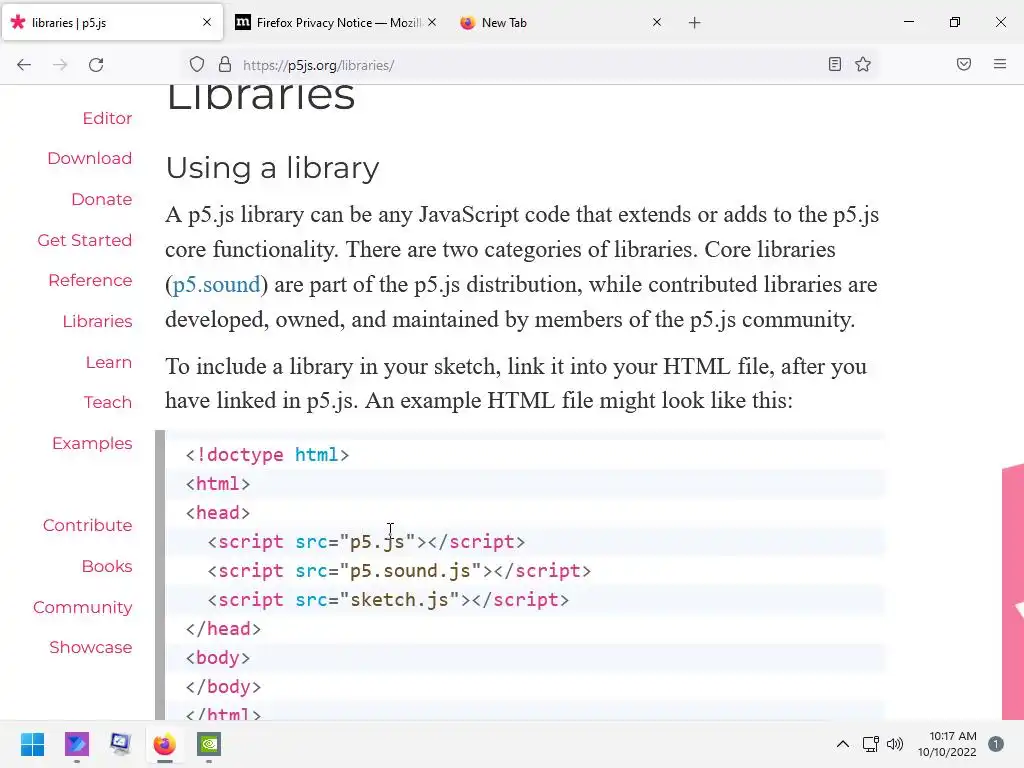1024x768 pixels.
Task: Click the forward navigation arrow
Action: pos(60,65)
